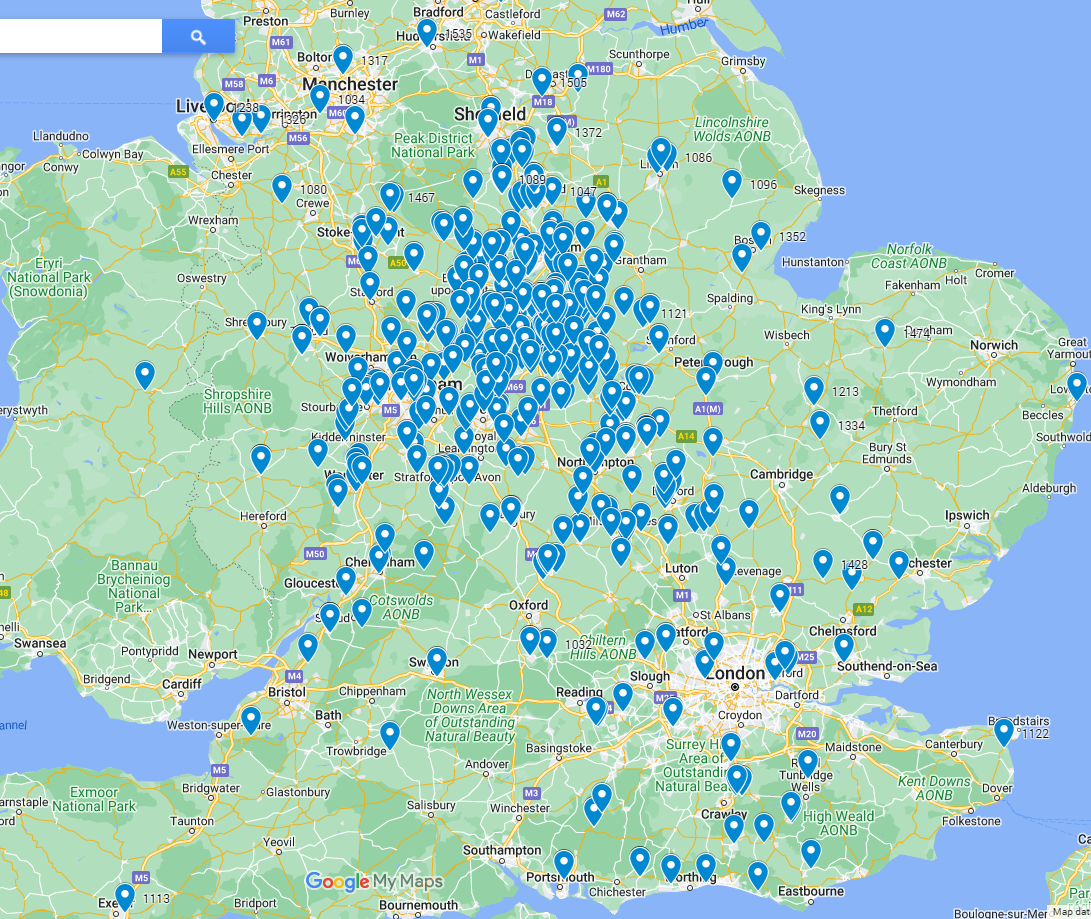Click the lone pin in mid Wales
The width and height of the screenshot is (1091, 919).
click(145, 376)
